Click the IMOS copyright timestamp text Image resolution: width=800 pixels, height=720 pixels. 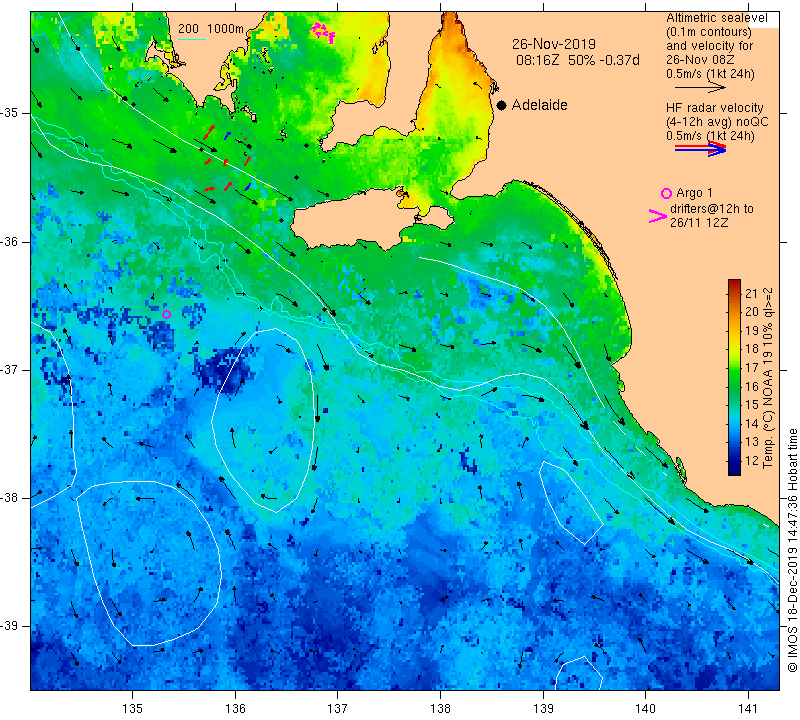pos(792,550)
